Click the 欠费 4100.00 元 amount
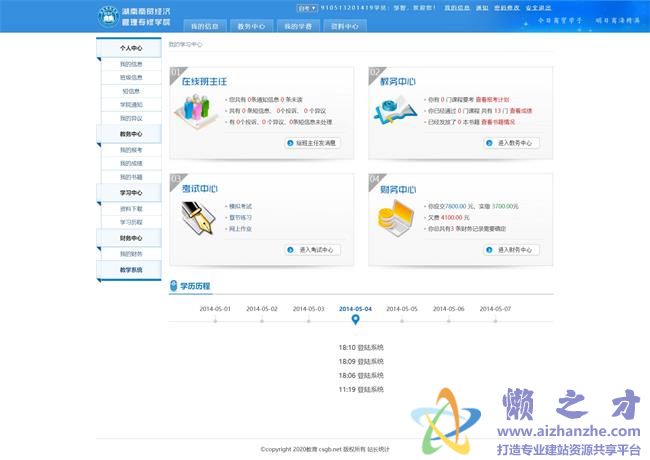 tap(449, 218)
